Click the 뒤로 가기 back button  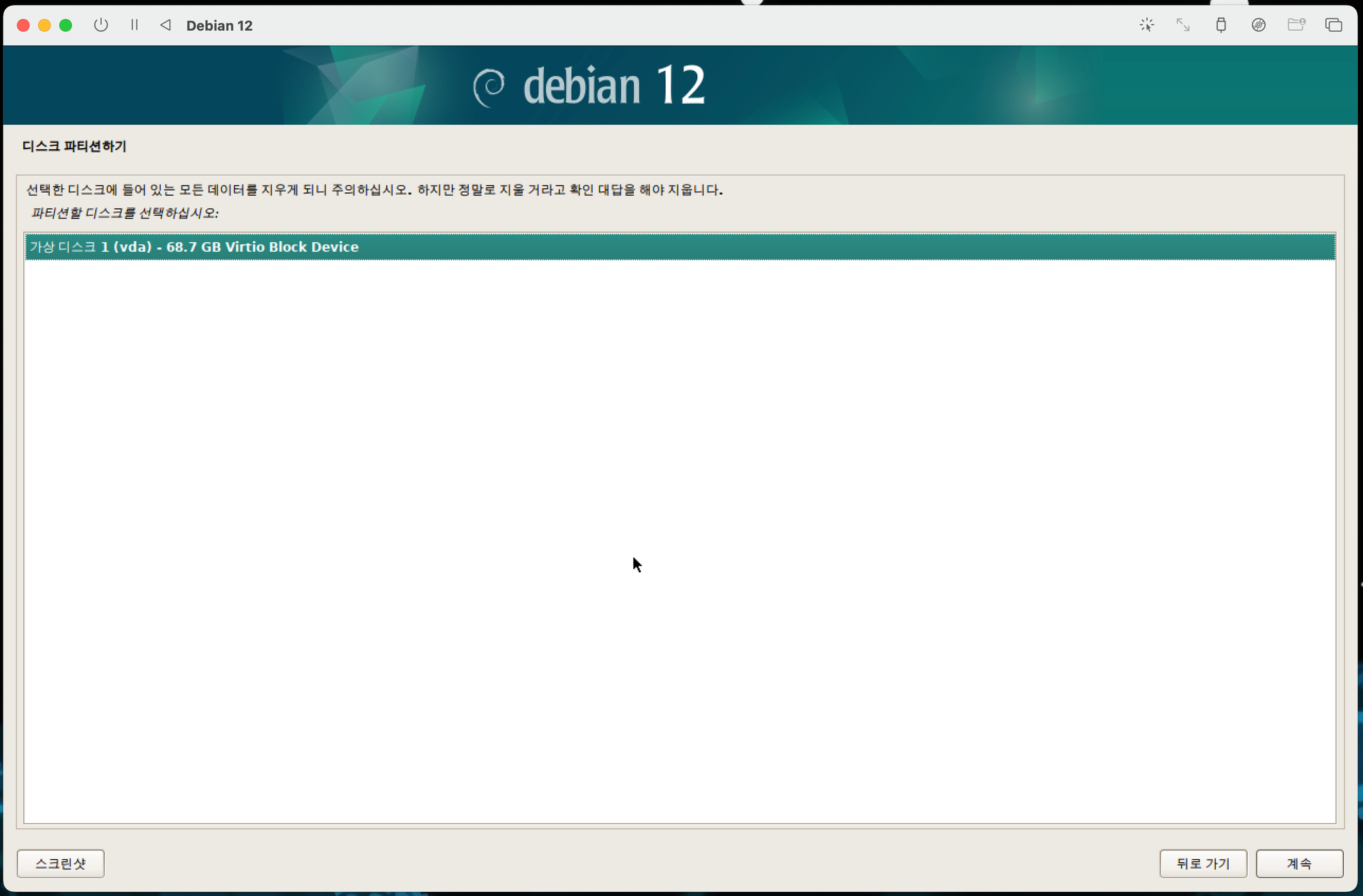pos(1203,863)
